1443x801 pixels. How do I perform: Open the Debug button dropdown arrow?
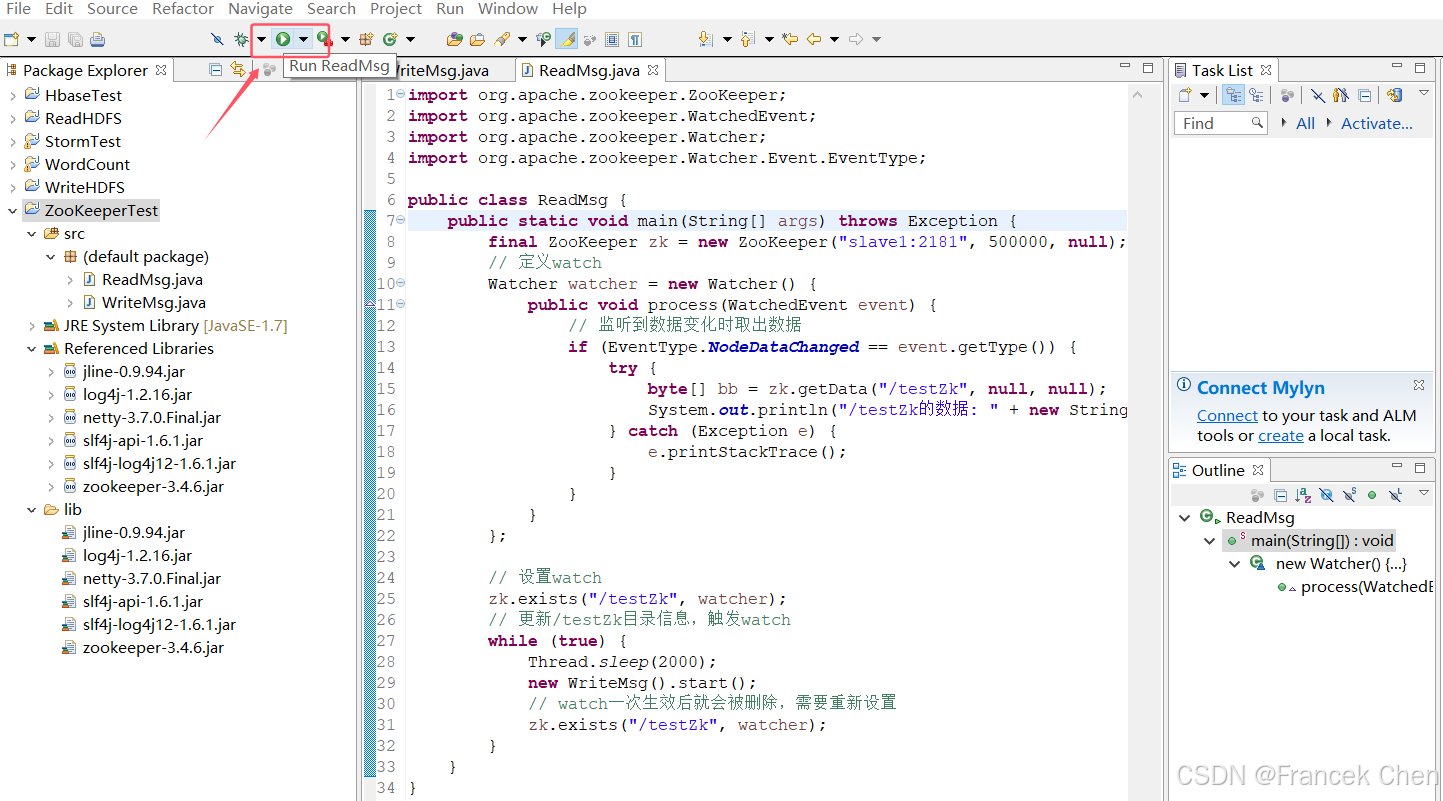click(261, 39)
